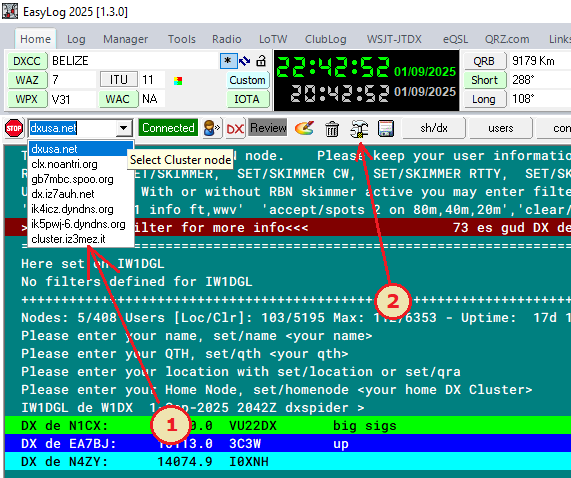The height and width of the screenshot is (478, 571).
Task: Click the QRB button
Action: click(485, 61)
